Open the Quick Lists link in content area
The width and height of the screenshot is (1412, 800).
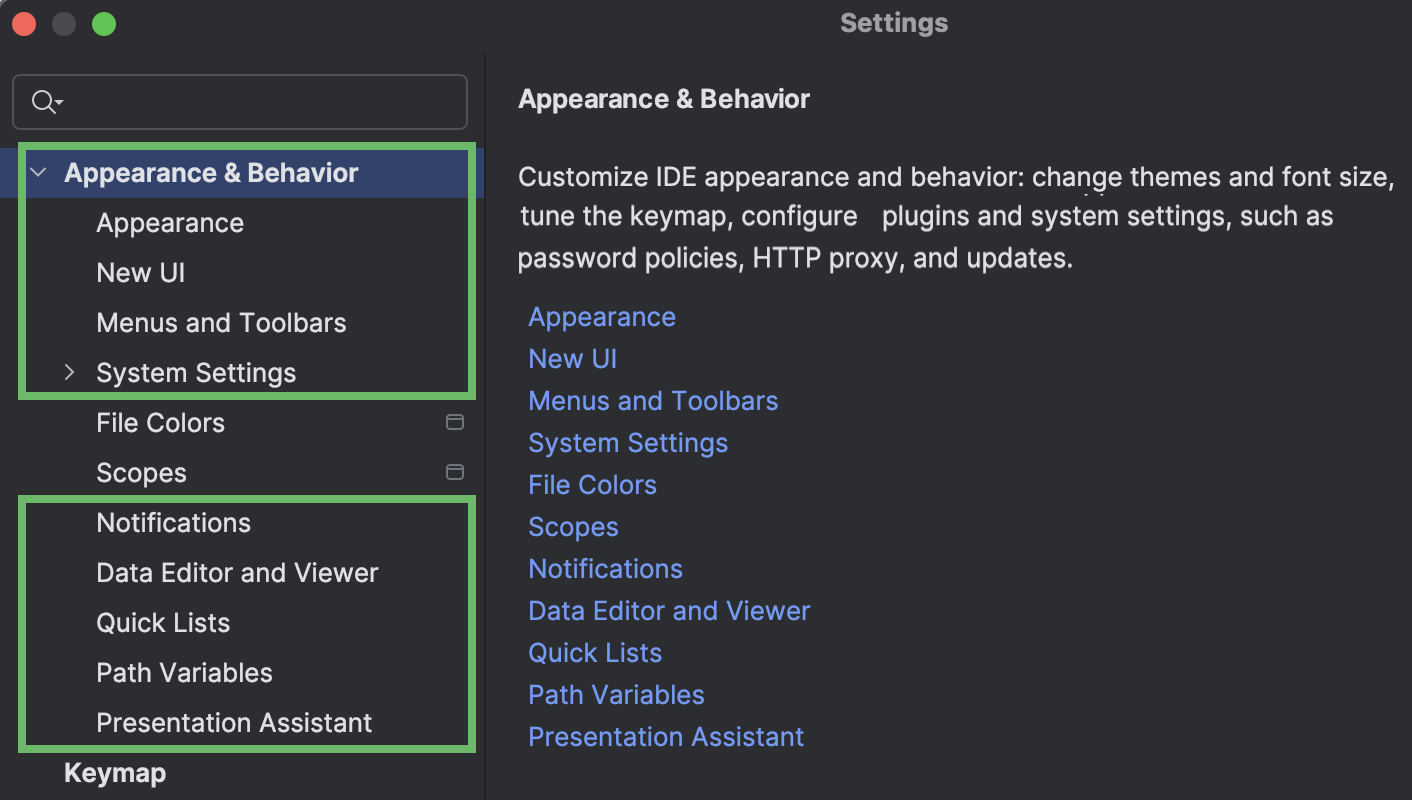[595, 652]
